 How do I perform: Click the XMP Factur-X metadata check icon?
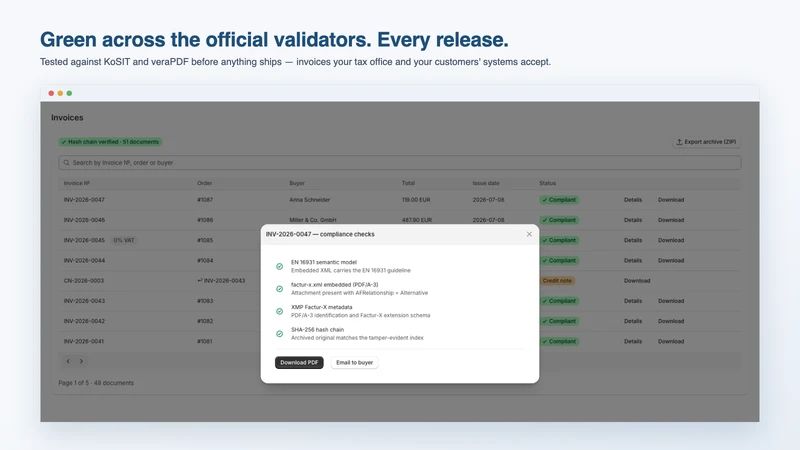tap(280, 311)
